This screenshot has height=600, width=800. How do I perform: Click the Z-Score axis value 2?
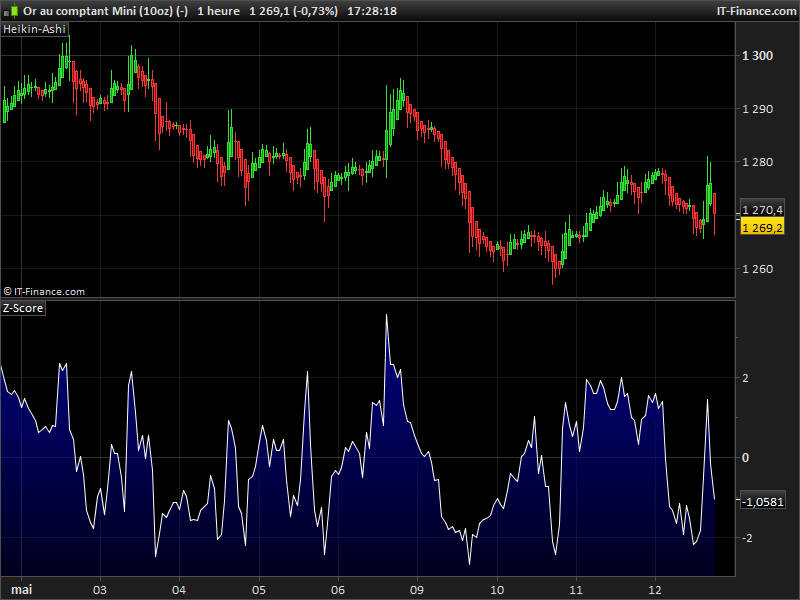point(744,378)
